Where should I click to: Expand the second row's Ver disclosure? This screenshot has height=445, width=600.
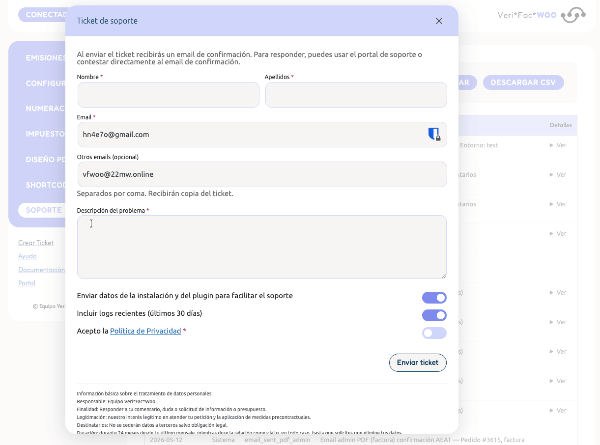pyautogui.click(x=558, y=175)
